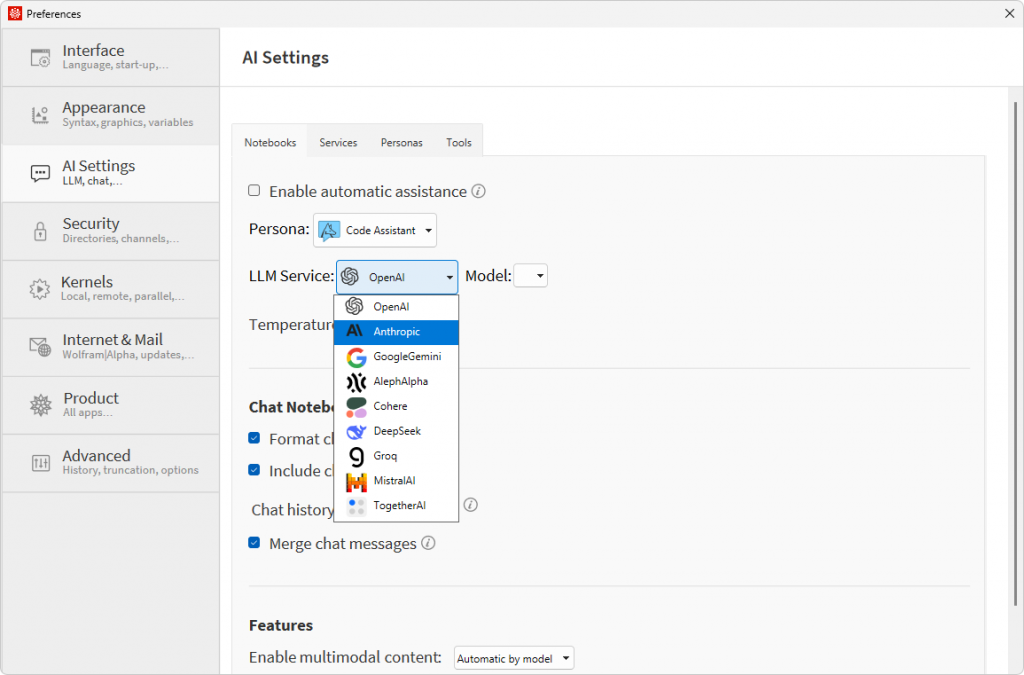This screenshot has height=675, width=1024.
Task: Select Anthropic from the LLM service list
Action: pos(396,332)
